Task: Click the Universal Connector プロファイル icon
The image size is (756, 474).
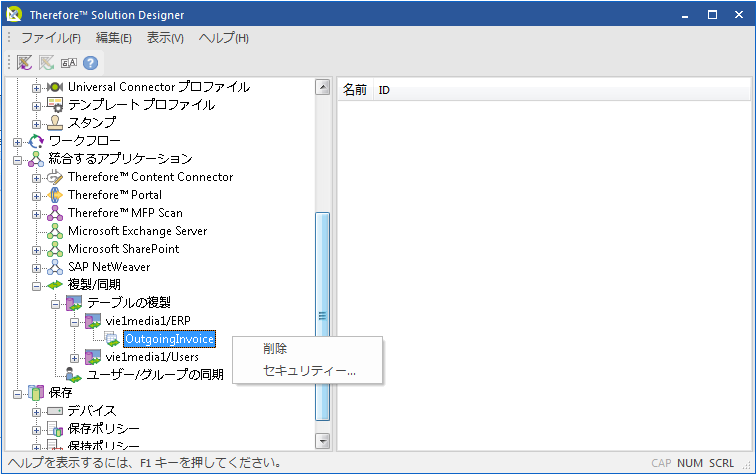Action: 55,87
